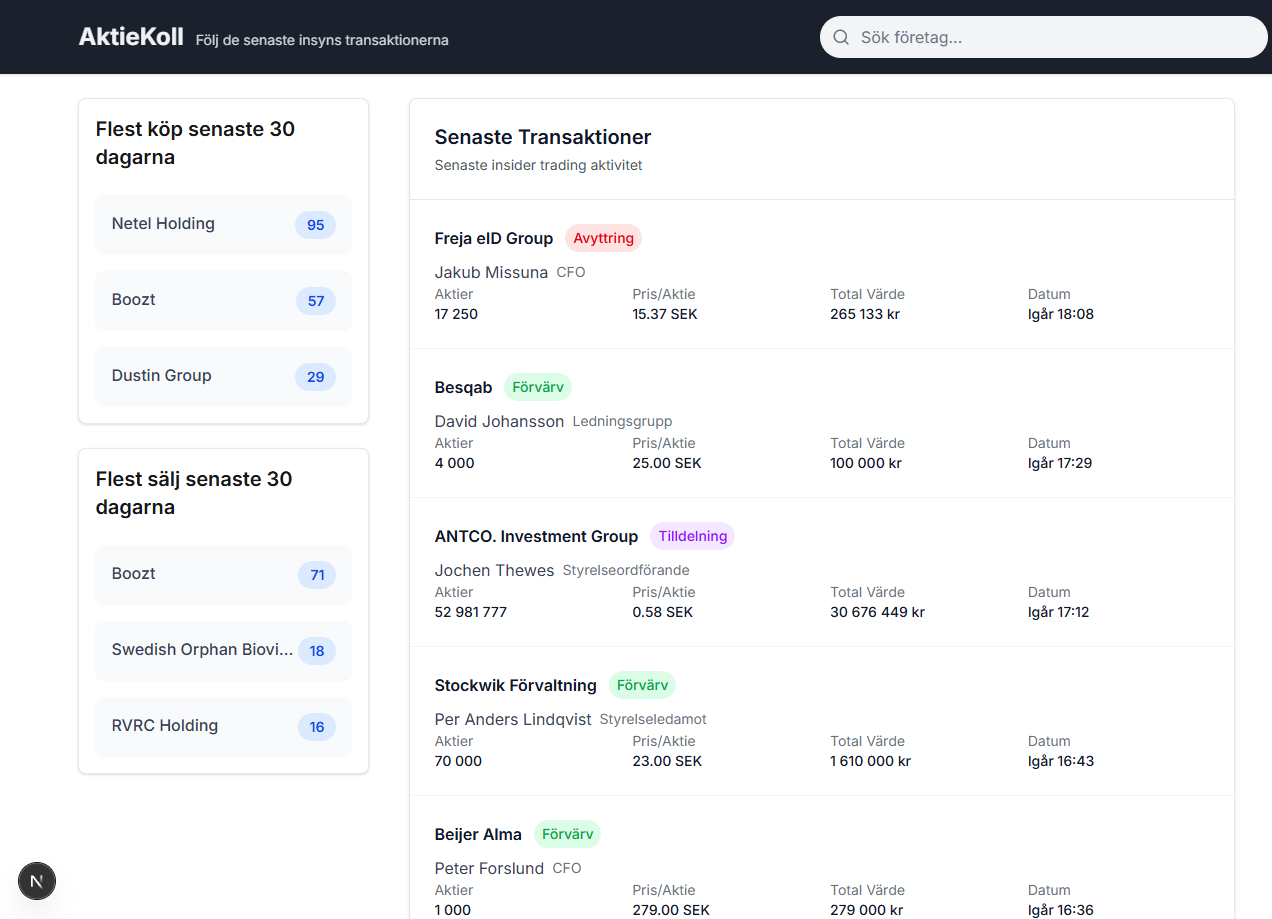Click RVRC Holding in sell list
The width and height of the screenshot is (1272, 919).
point(165,726)
